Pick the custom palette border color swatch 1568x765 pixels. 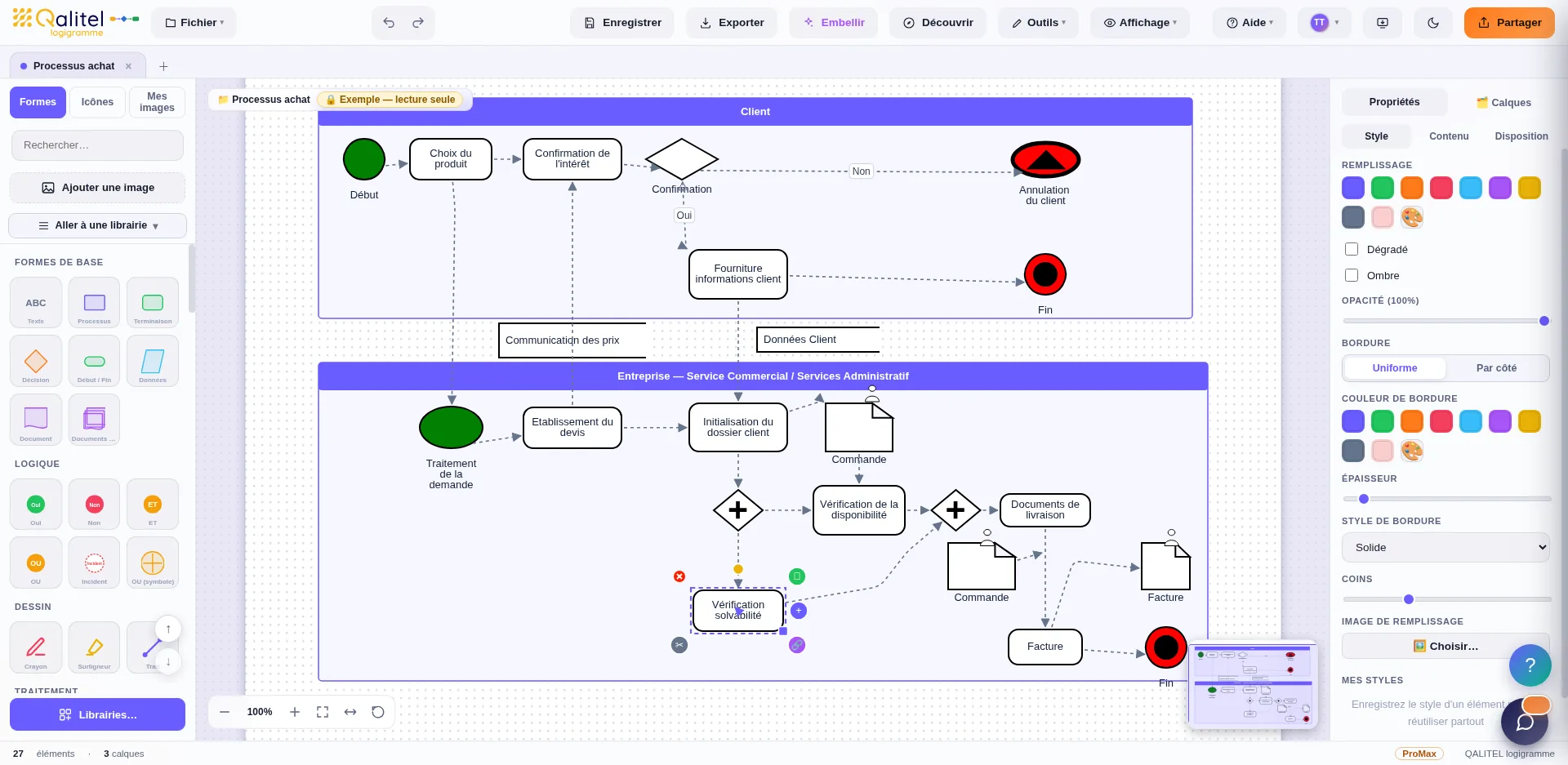click(x=1412, y=451)
